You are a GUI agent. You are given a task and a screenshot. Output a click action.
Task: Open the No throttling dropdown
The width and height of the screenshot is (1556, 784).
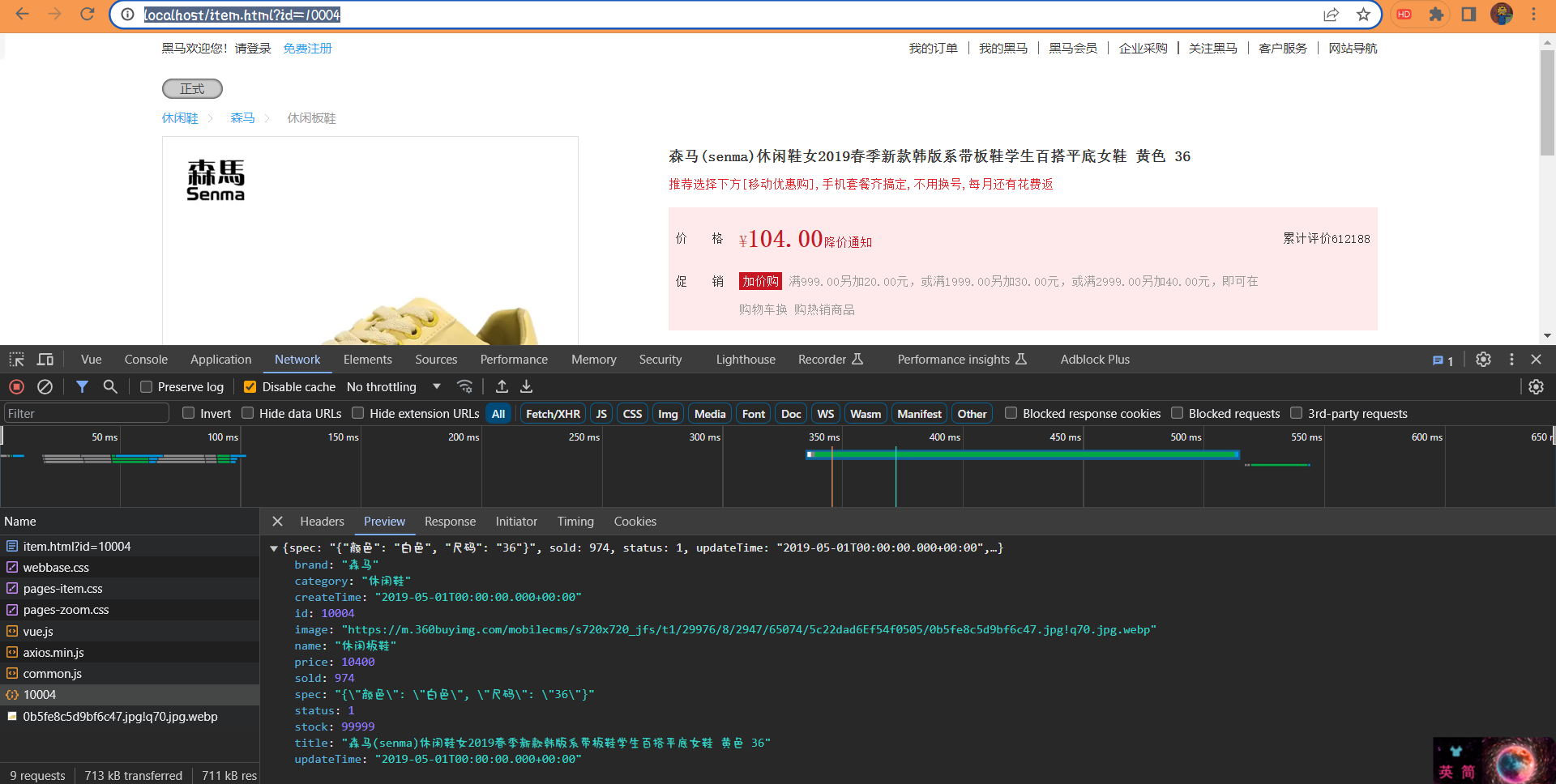(x=393, y=387)
